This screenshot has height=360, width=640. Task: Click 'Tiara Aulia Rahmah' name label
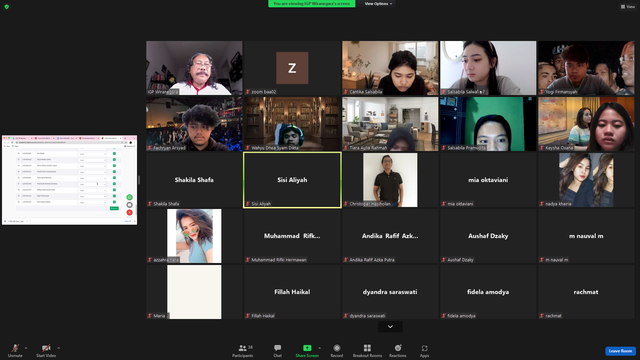(368, 148)
